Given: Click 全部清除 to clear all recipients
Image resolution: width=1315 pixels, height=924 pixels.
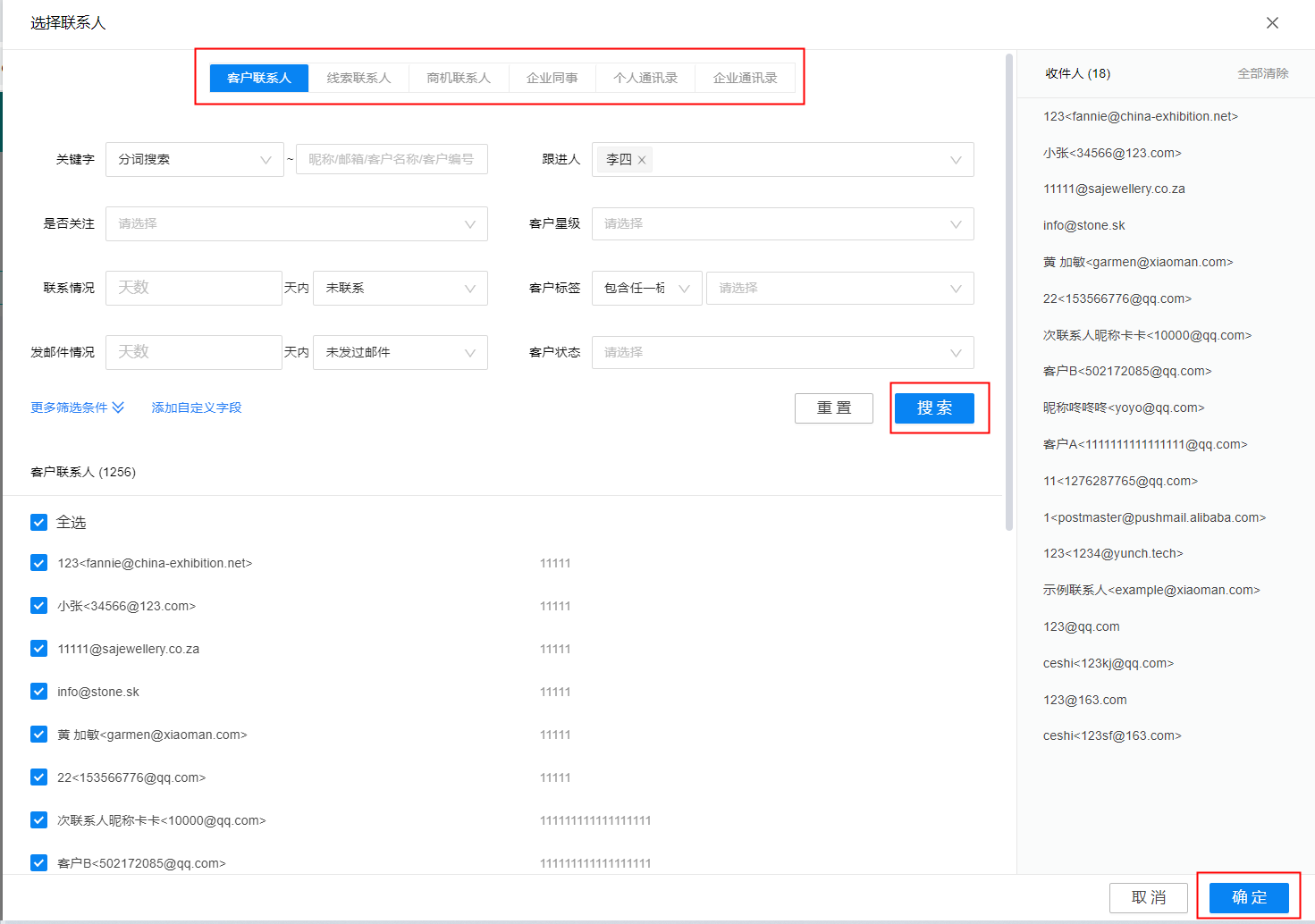Looking at the screenshot, I should click(1262, 74).
